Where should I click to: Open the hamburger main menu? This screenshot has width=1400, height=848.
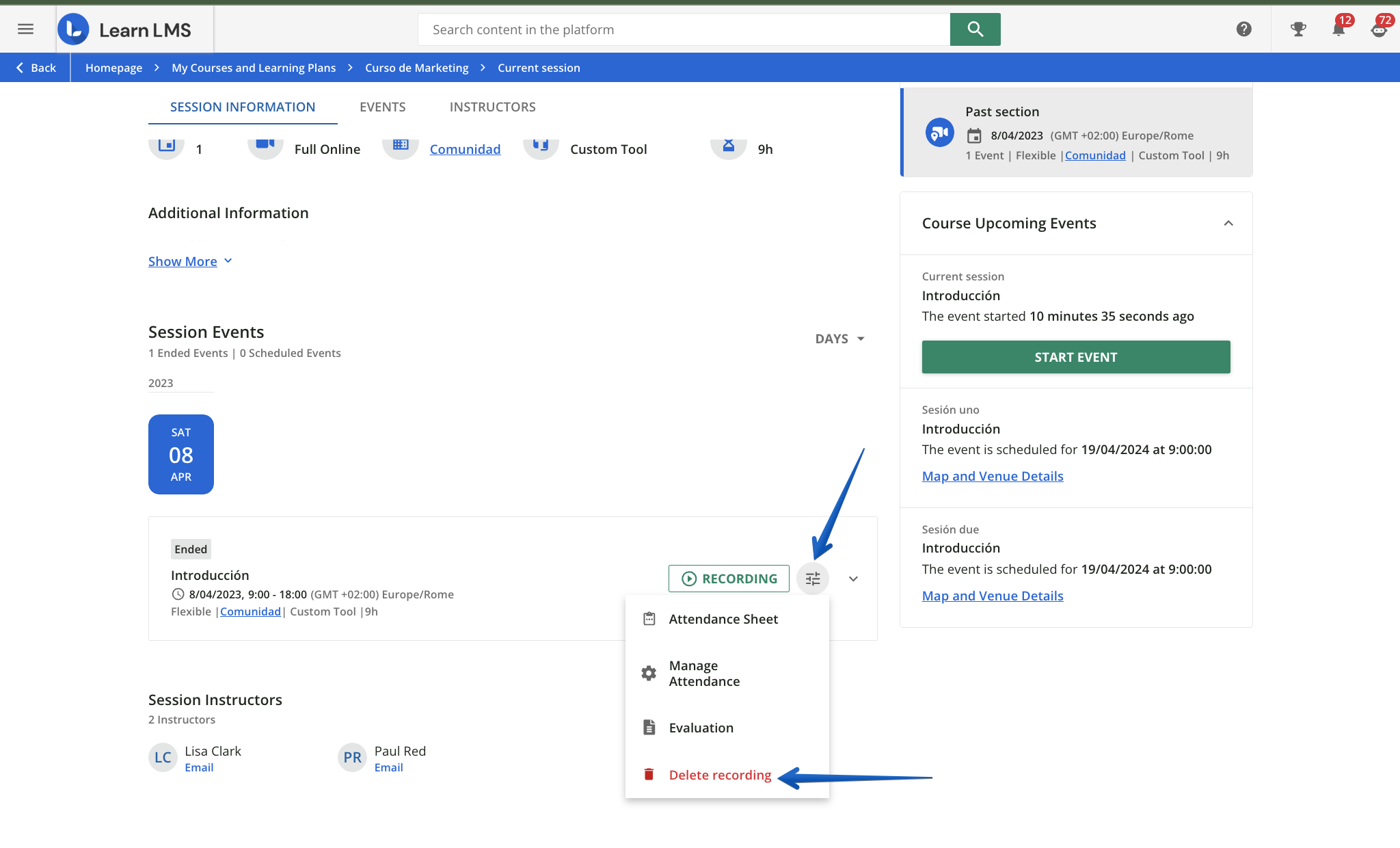pyautogui.click(x=25, y=29)
